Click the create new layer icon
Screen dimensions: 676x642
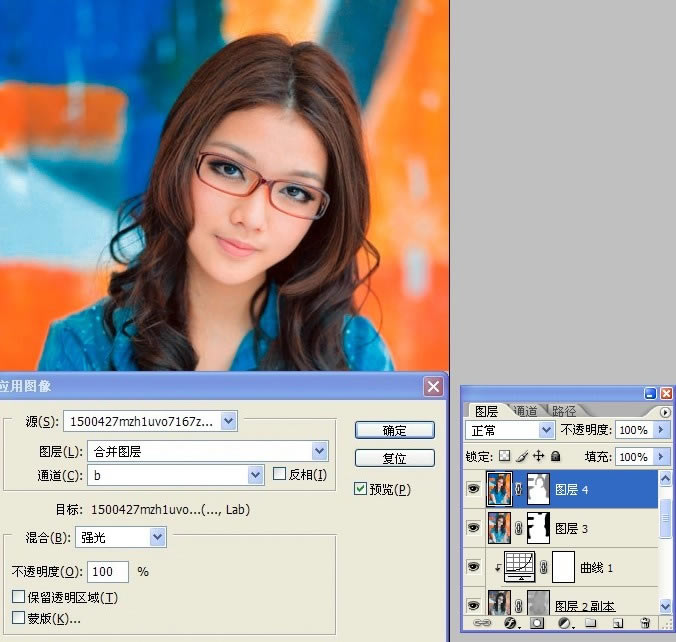pos(618,623)
